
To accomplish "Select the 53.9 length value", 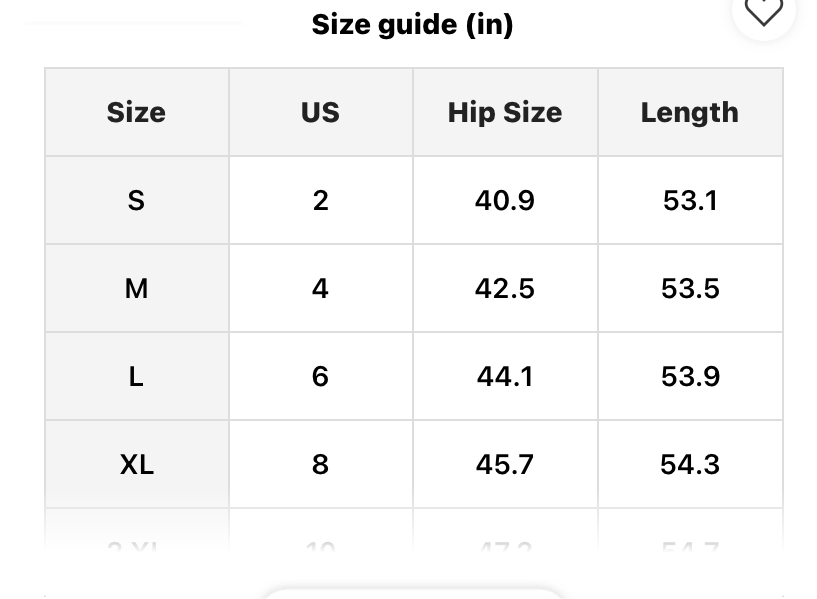I will tap(690, 376).
